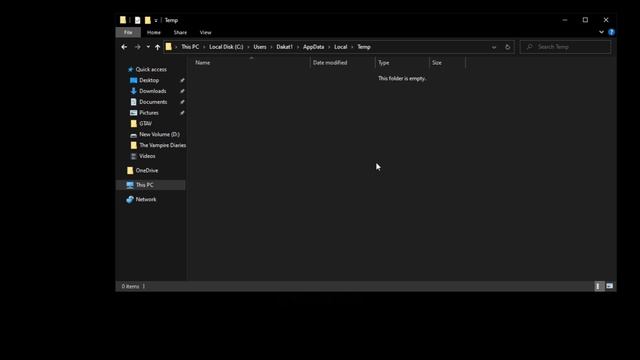Open Help with the question mark icon
Image resolution: width=640 pixels, height=360 pixels.
611,32
